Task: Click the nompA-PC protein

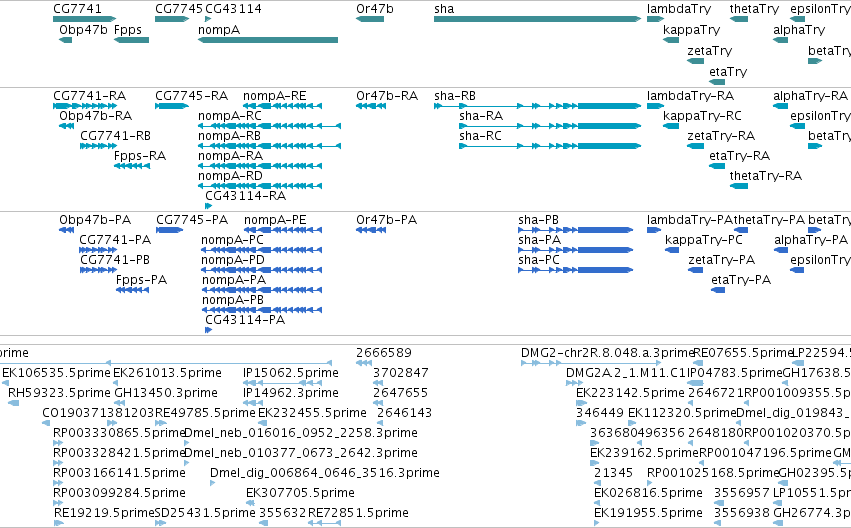Action: pos(262,250)
